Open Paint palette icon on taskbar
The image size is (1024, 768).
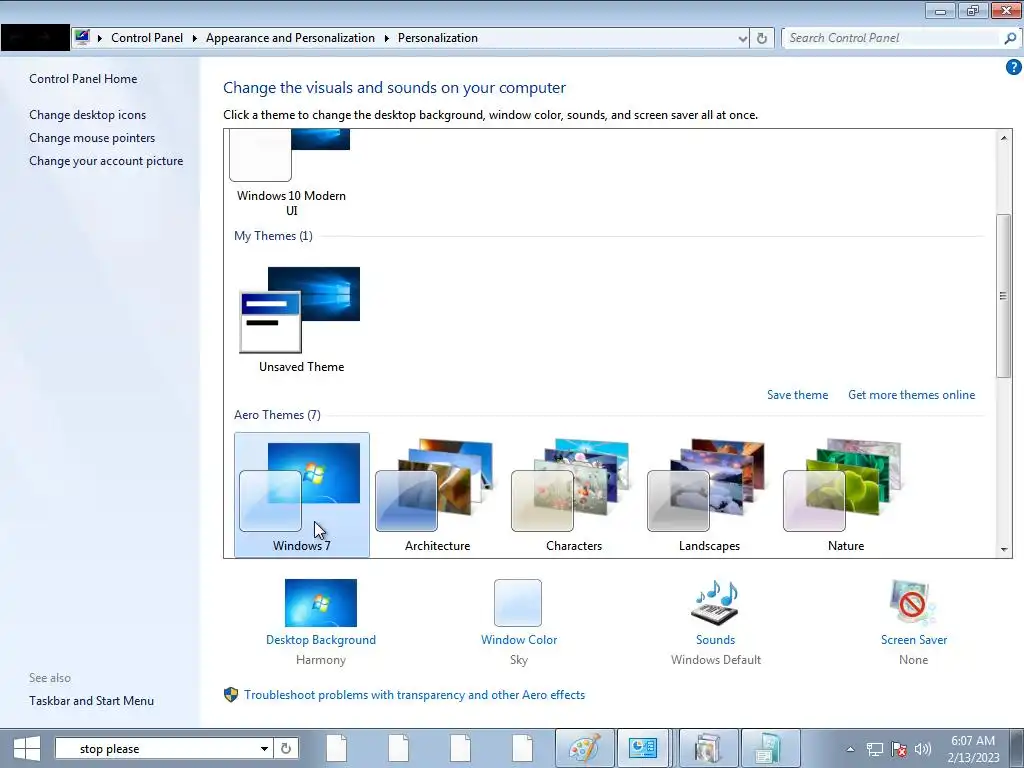(584, 748)
